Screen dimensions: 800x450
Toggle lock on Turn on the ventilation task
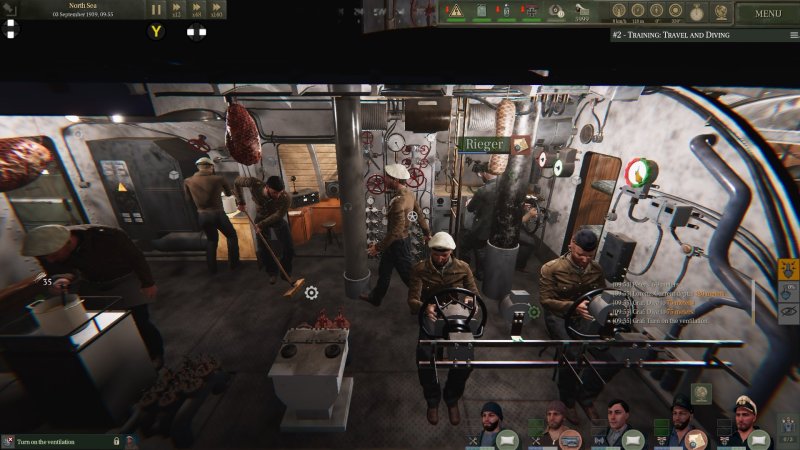pyautogui.click(x=116, y=441)
